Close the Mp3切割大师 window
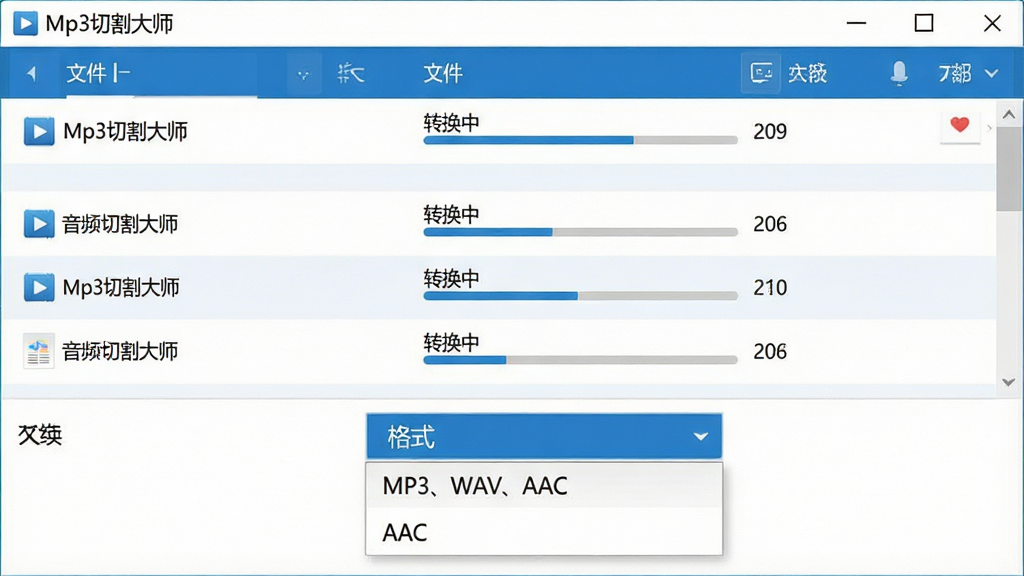The image size is (1024, 576). (992, 24)
